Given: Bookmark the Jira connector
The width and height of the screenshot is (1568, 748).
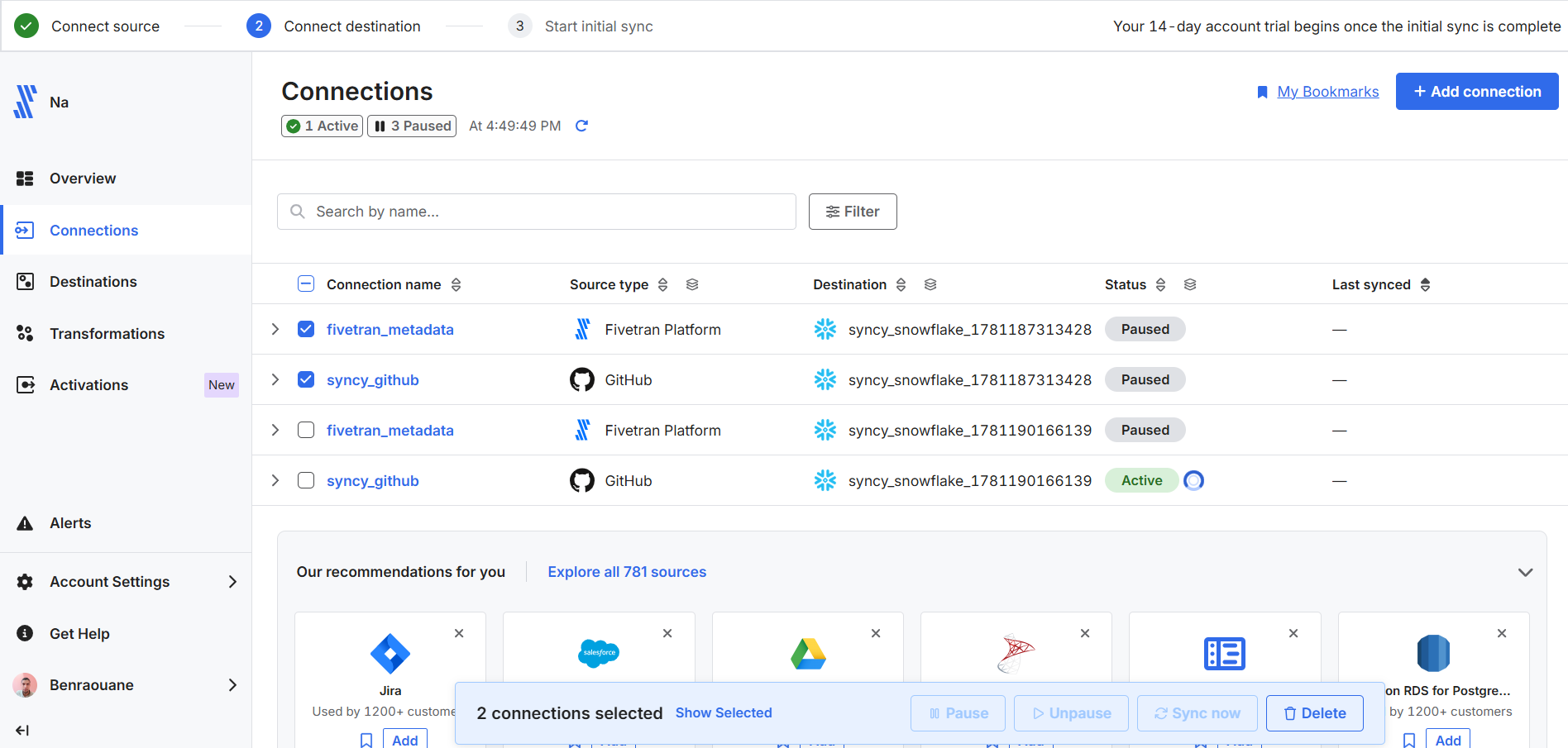Looking at the screenshot, I should (x=366, y=741).
